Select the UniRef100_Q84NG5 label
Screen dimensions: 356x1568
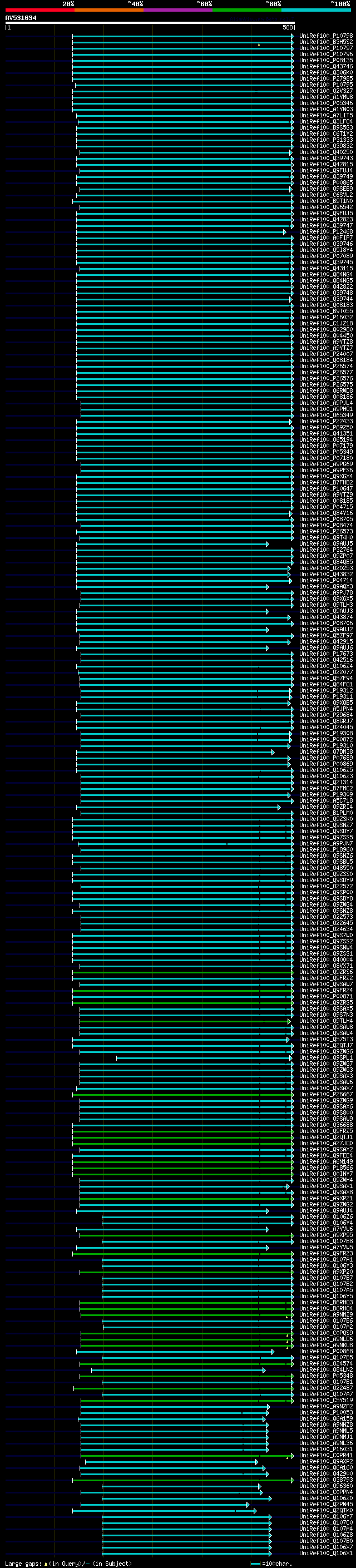pos(326,280)
